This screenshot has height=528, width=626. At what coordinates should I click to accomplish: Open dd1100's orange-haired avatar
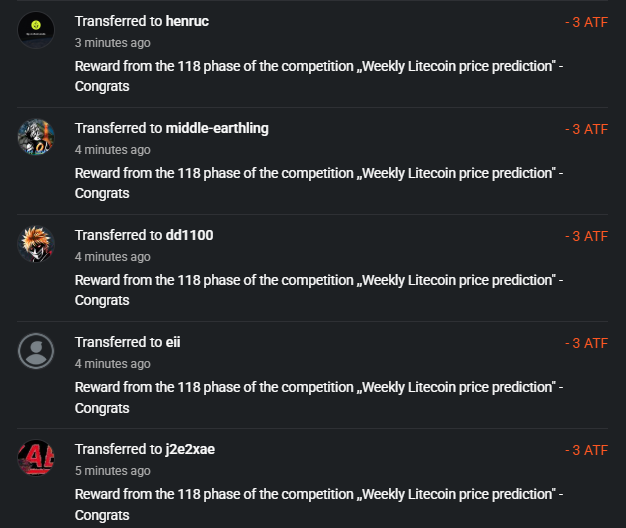(x=36, y=244)
